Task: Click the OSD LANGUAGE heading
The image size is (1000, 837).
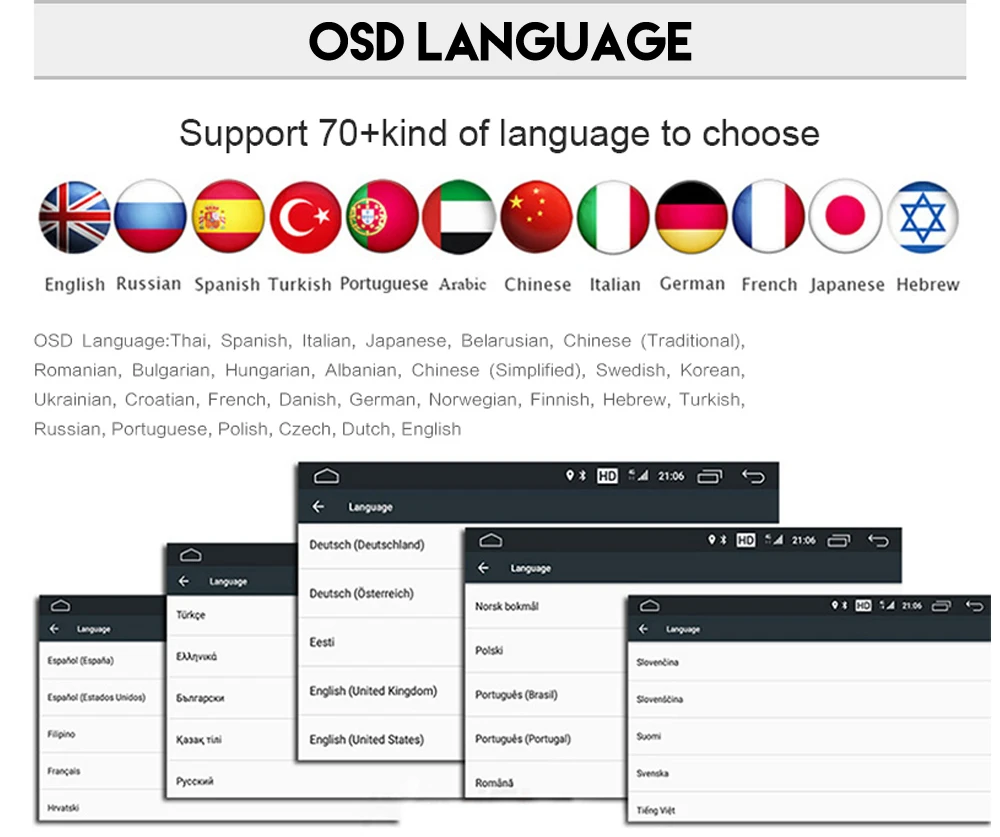Action: [500, 41]
